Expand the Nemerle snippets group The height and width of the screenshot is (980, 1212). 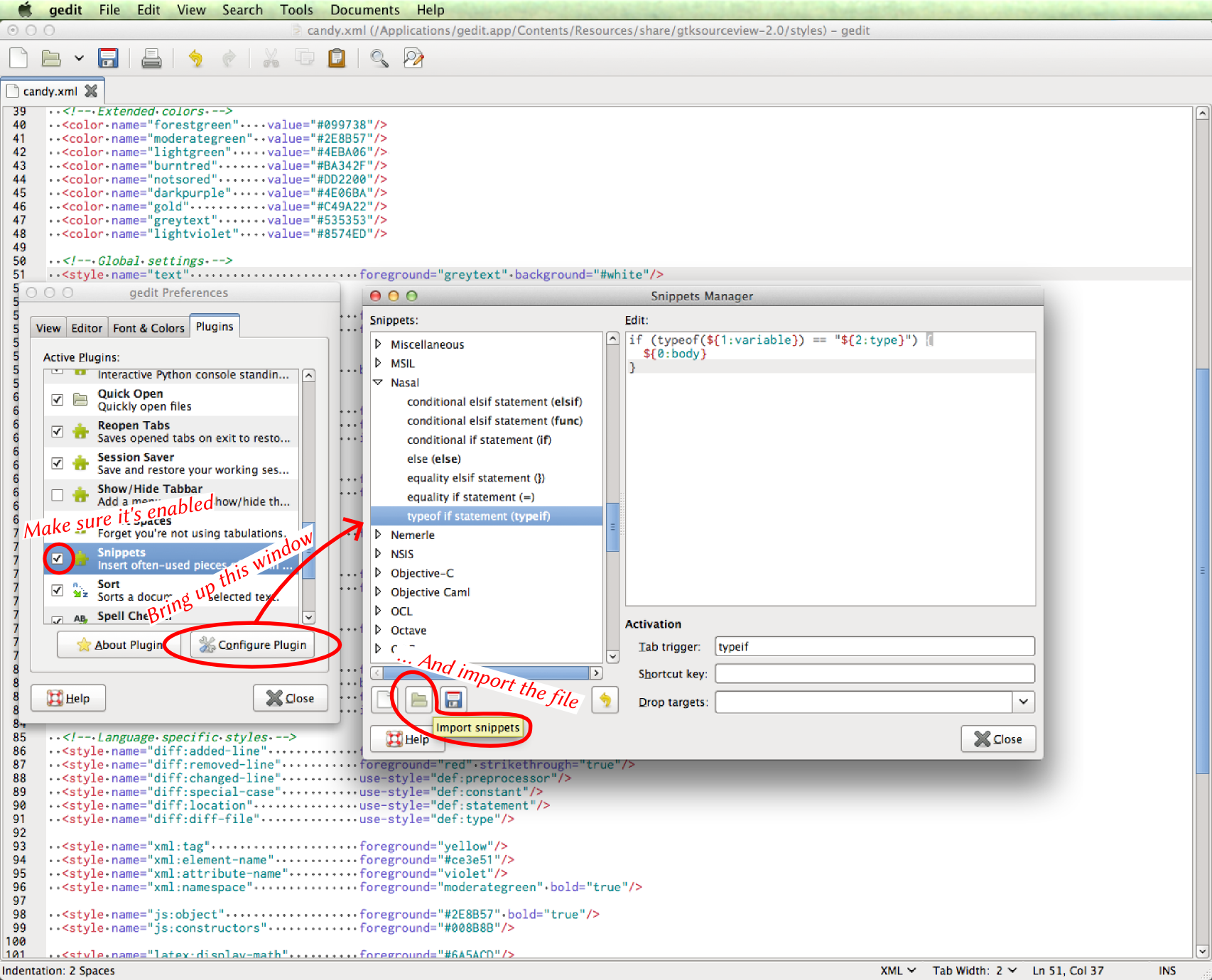click(378, 535)
